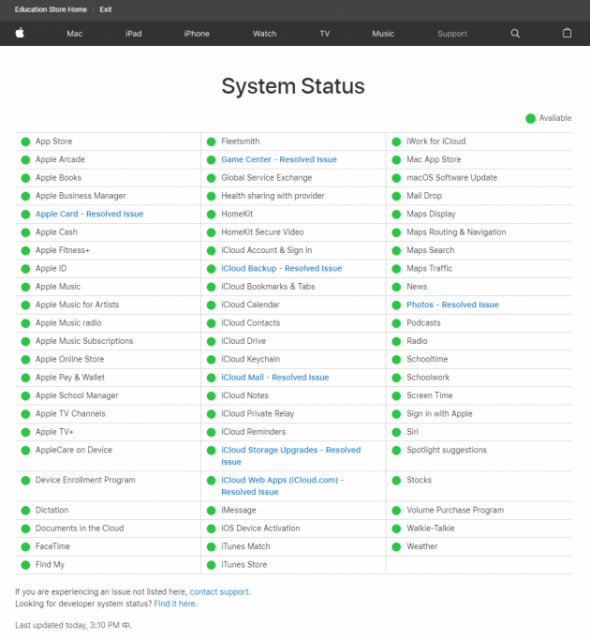Click the green dot next to iWork for iCloud
Screen dimensions: 590x640
(x=396, y=142)
